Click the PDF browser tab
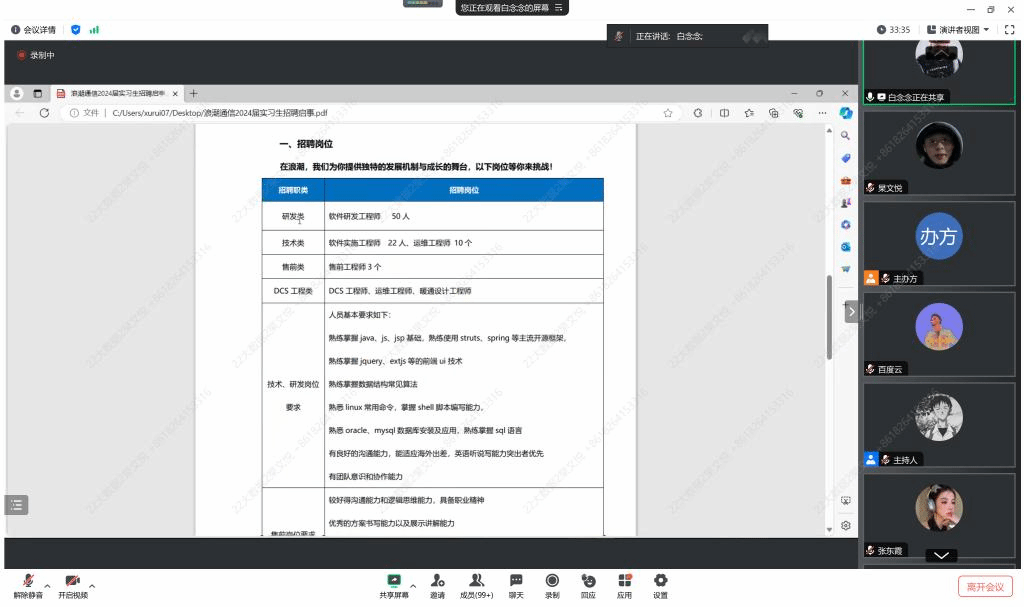The width and height of the screenshot is (1024, 607). (117, 93)
